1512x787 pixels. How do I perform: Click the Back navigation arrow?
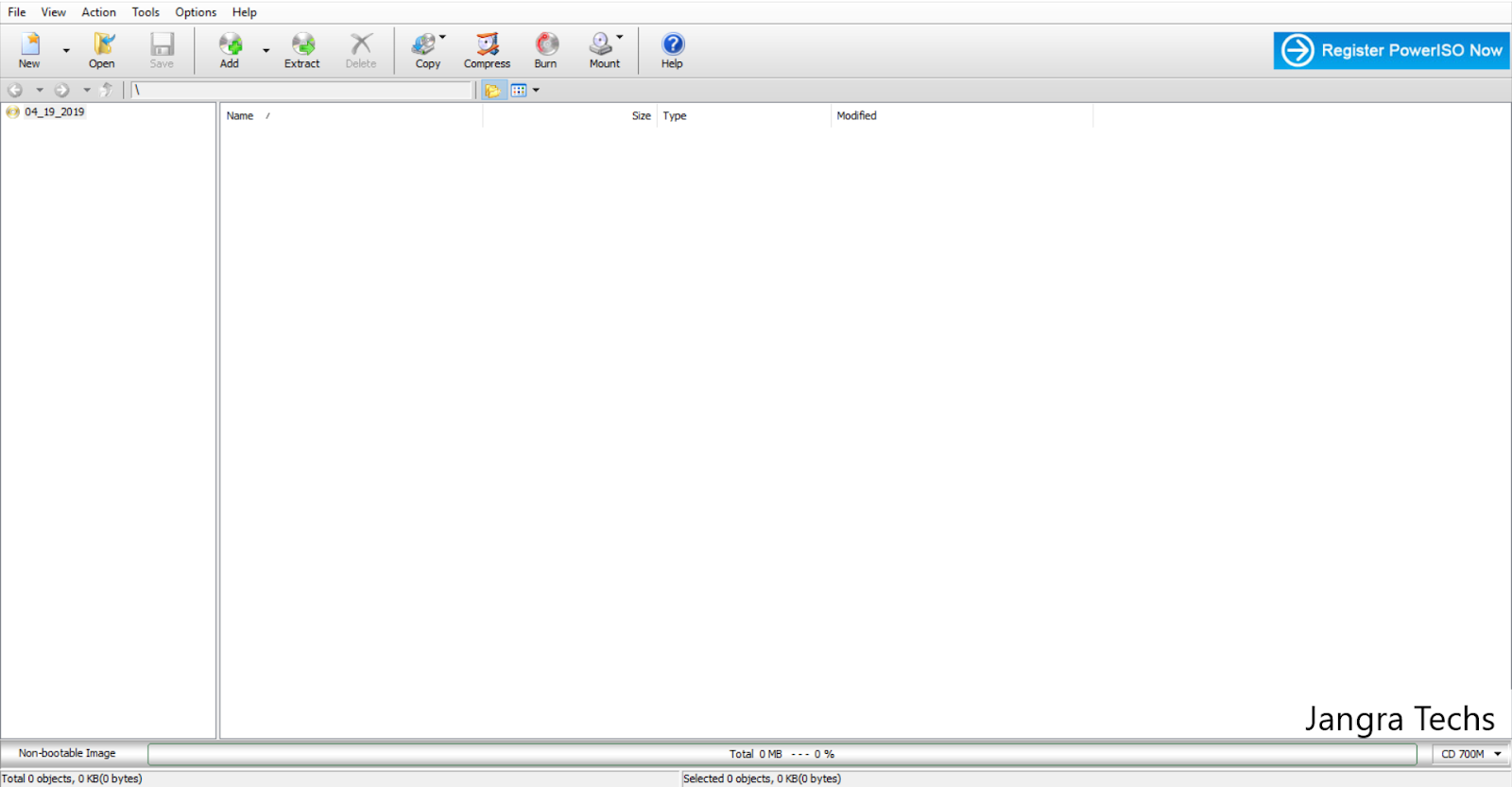click(15, 90)
